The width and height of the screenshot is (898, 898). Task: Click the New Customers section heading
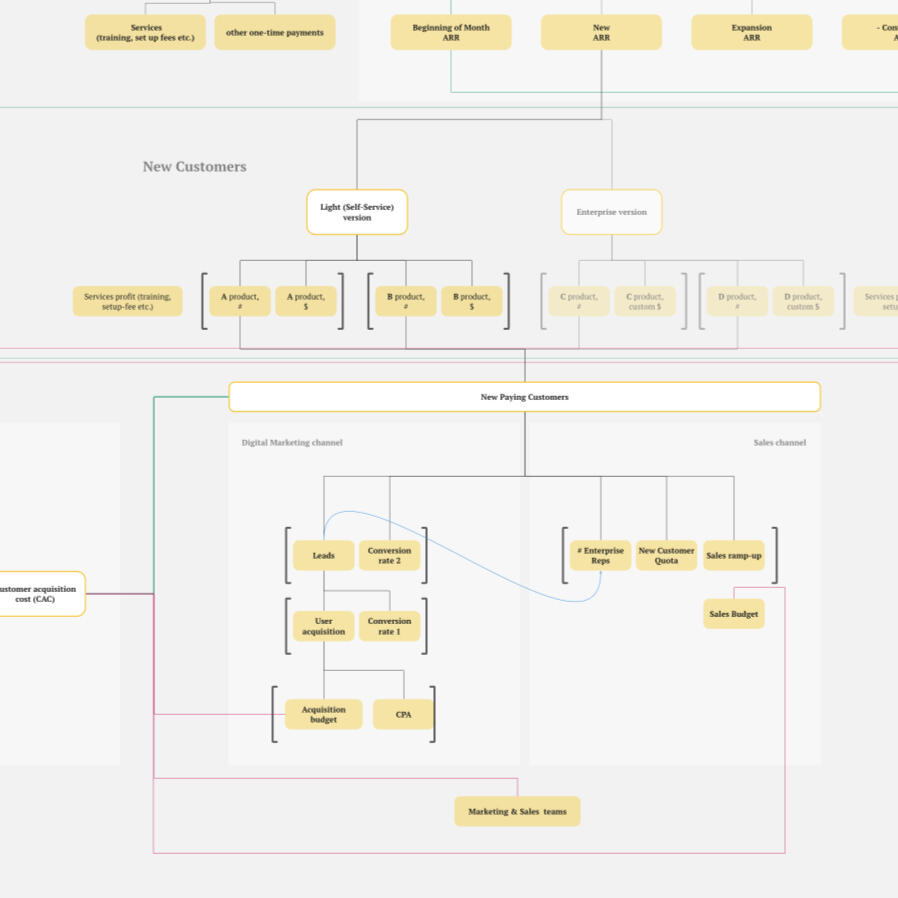[194, 166]
